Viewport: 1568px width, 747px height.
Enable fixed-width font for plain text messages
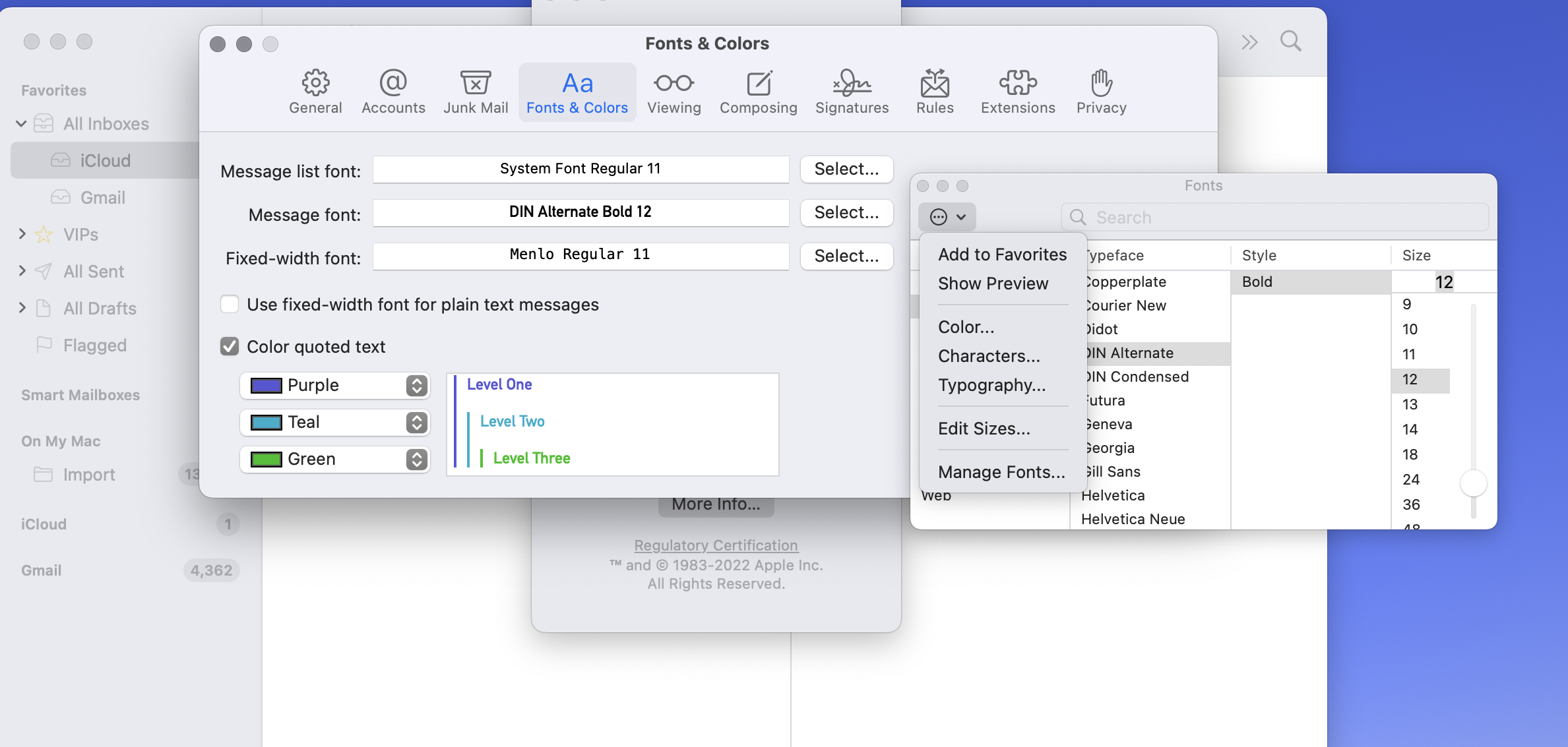coord(229,304)
